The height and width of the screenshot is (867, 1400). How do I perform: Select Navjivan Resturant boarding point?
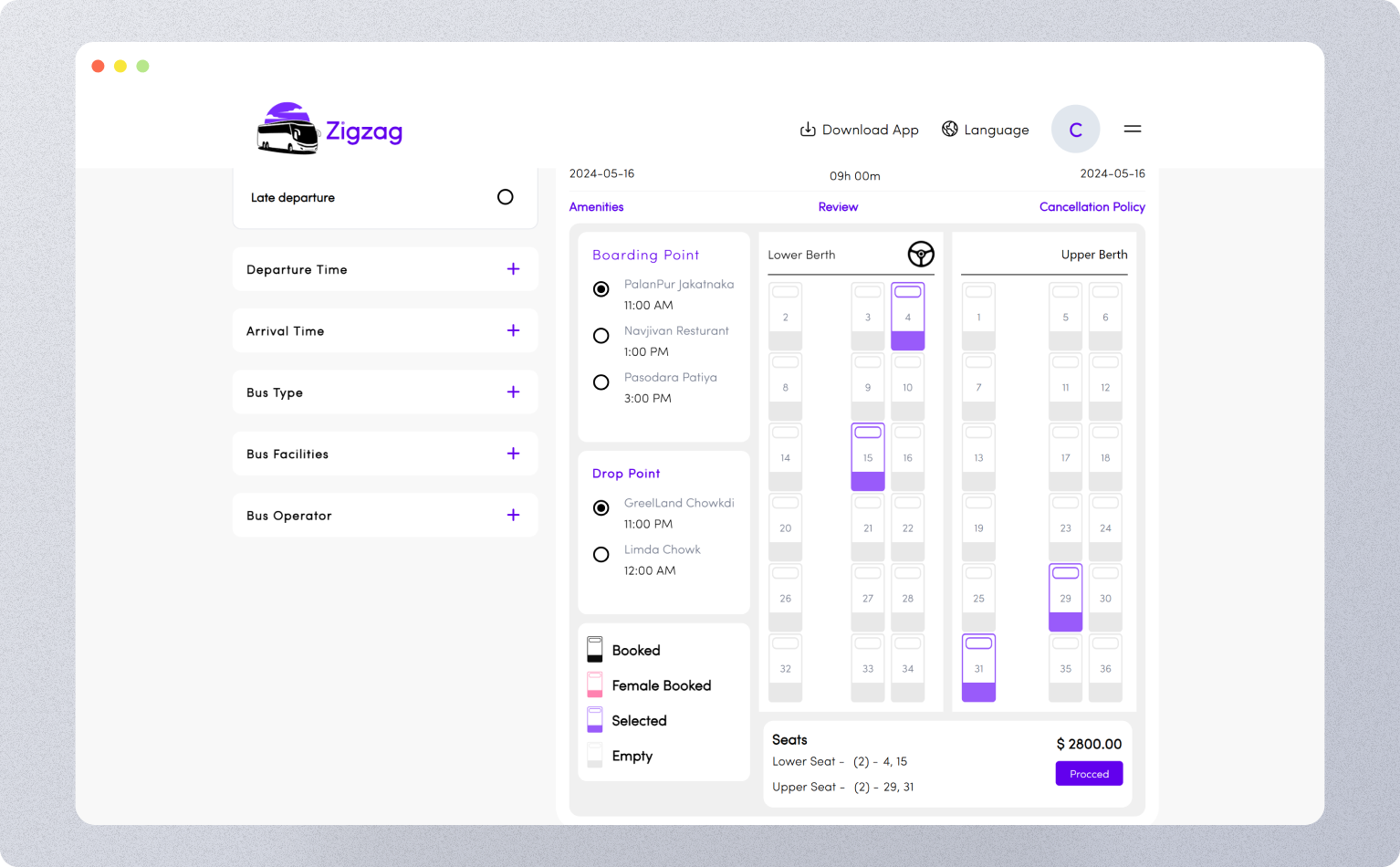(601, 336)
